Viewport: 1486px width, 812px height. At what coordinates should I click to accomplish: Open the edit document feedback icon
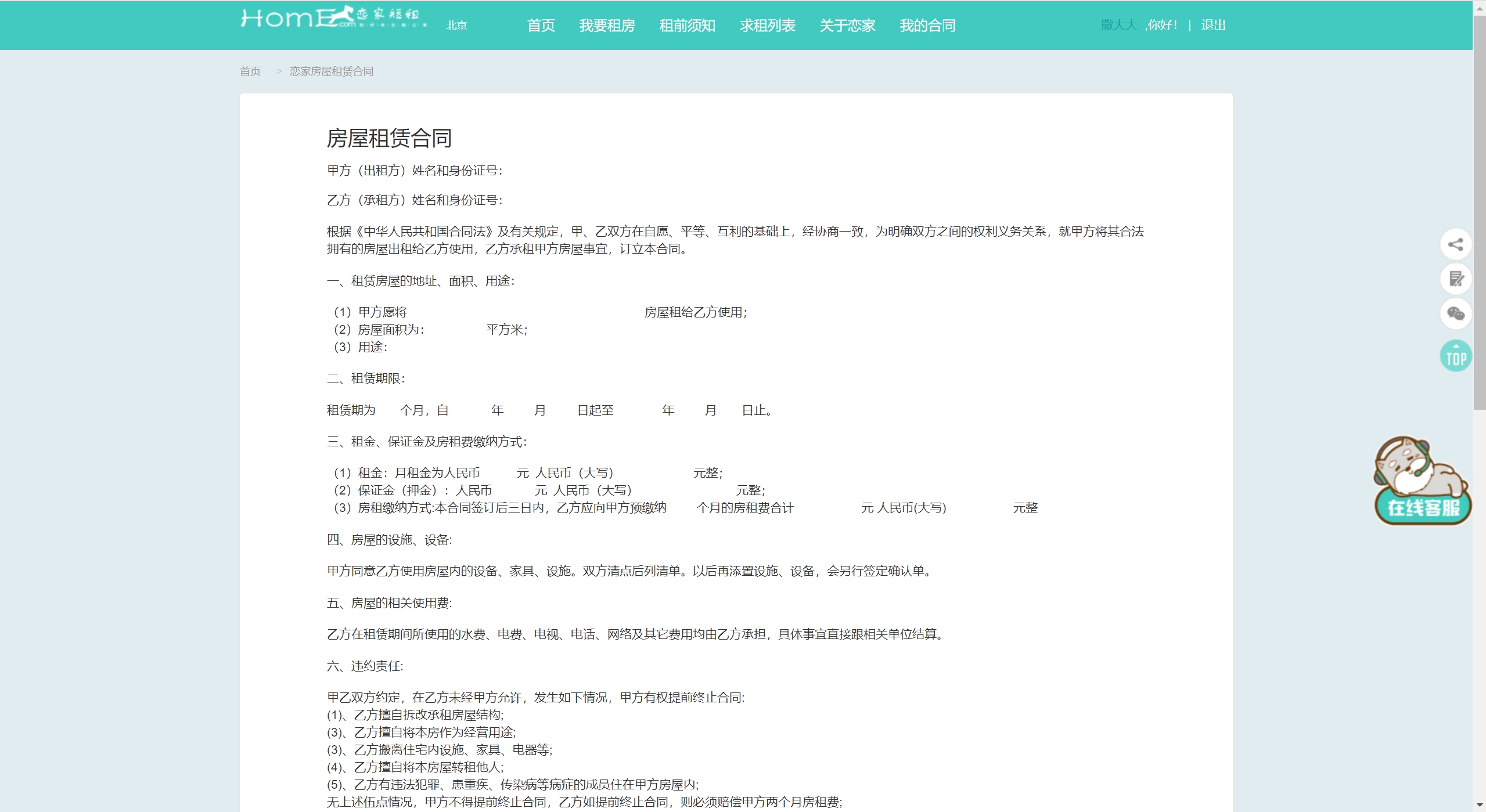1455,279
